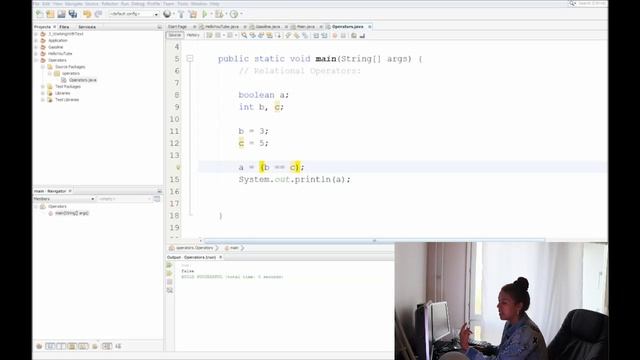Screen dimensions: 640x360
Task: Close the Operators.java editor tab
Action: pos(370,27)
